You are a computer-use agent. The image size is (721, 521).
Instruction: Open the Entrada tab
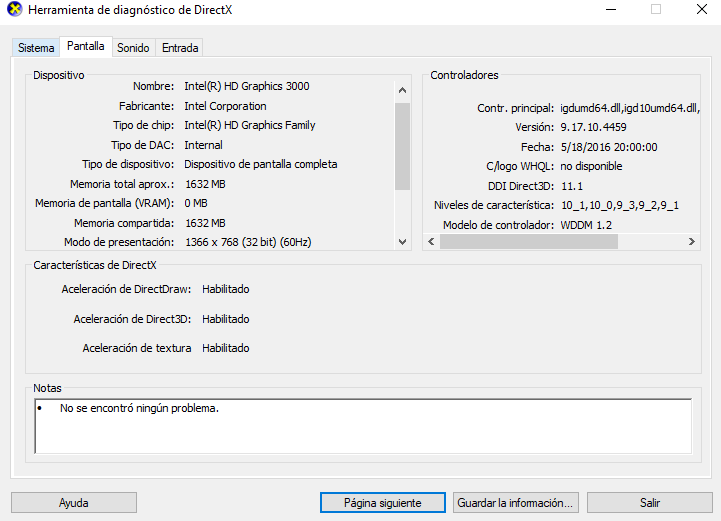pyautogui.click(x=180, y=48)
